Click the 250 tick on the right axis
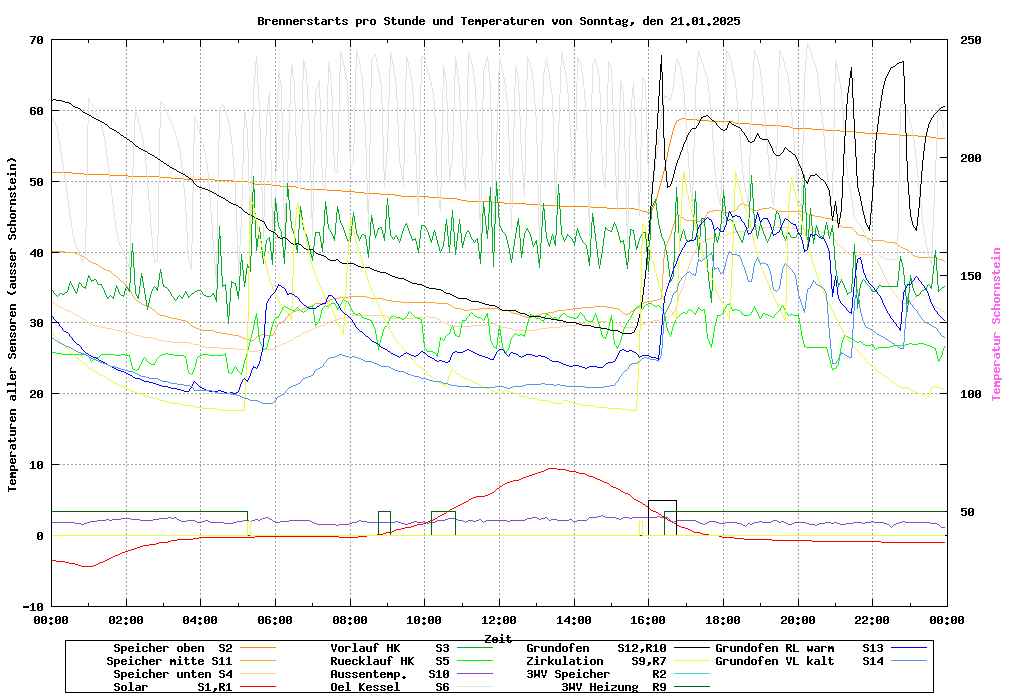 click(971, 40)
